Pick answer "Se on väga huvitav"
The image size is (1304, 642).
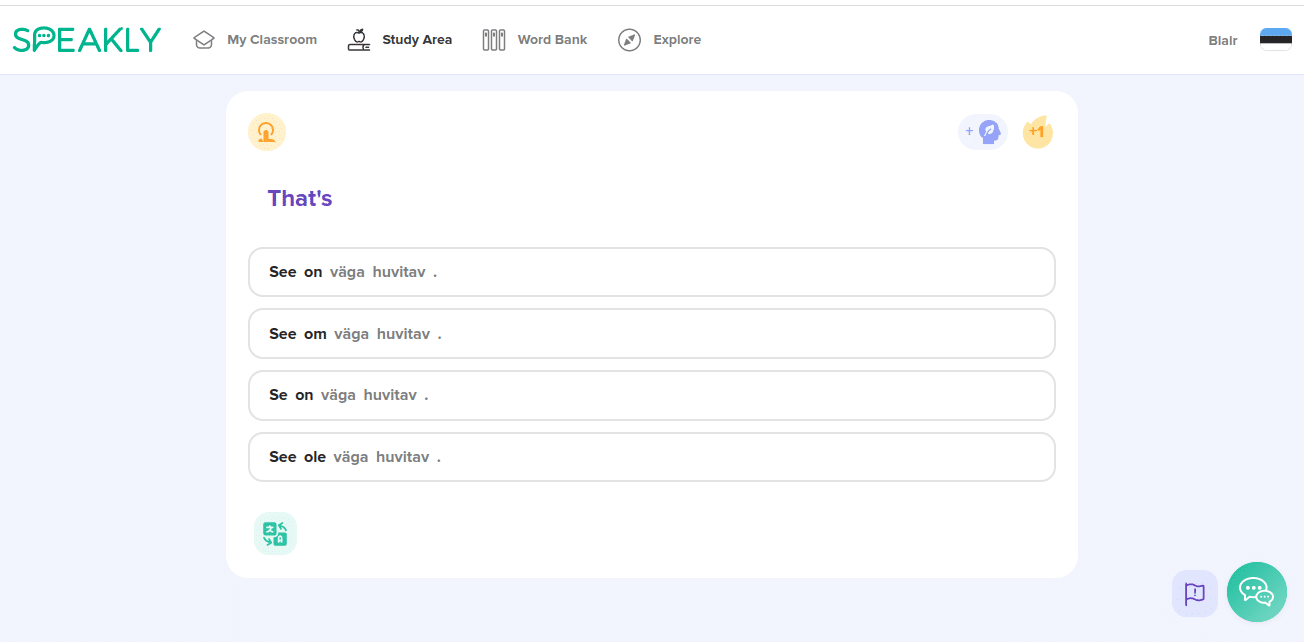pos(651,396)
